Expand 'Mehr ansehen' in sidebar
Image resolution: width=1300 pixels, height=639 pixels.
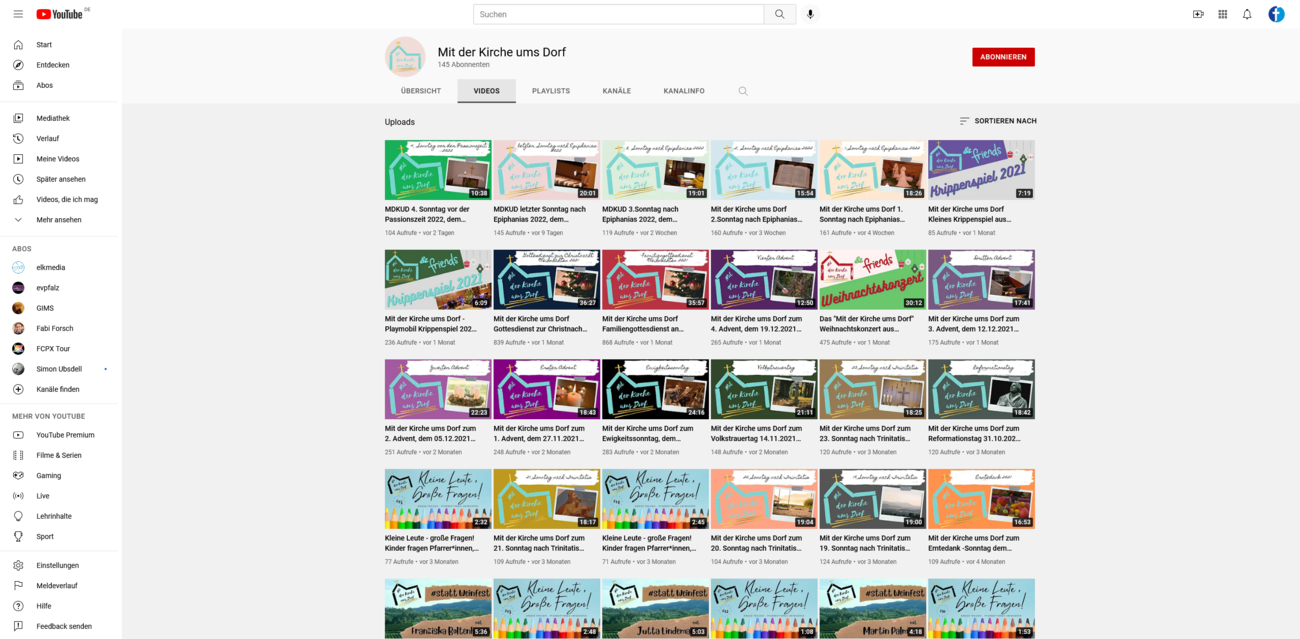click(x=58, y=220)
